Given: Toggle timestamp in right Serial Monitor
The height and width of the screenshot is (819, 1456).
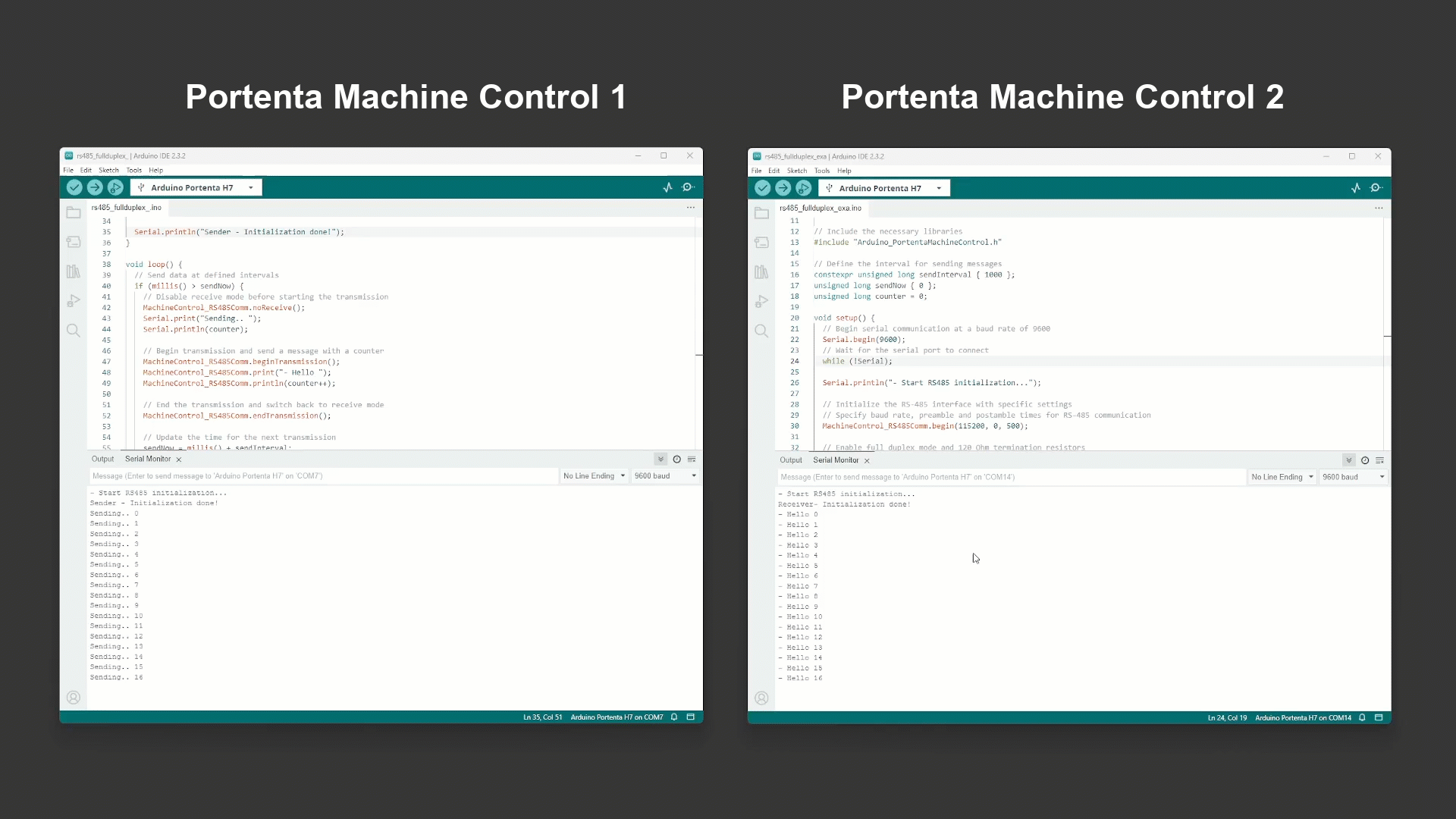Looking at the screenshot, I should (x=1365, y=460).
